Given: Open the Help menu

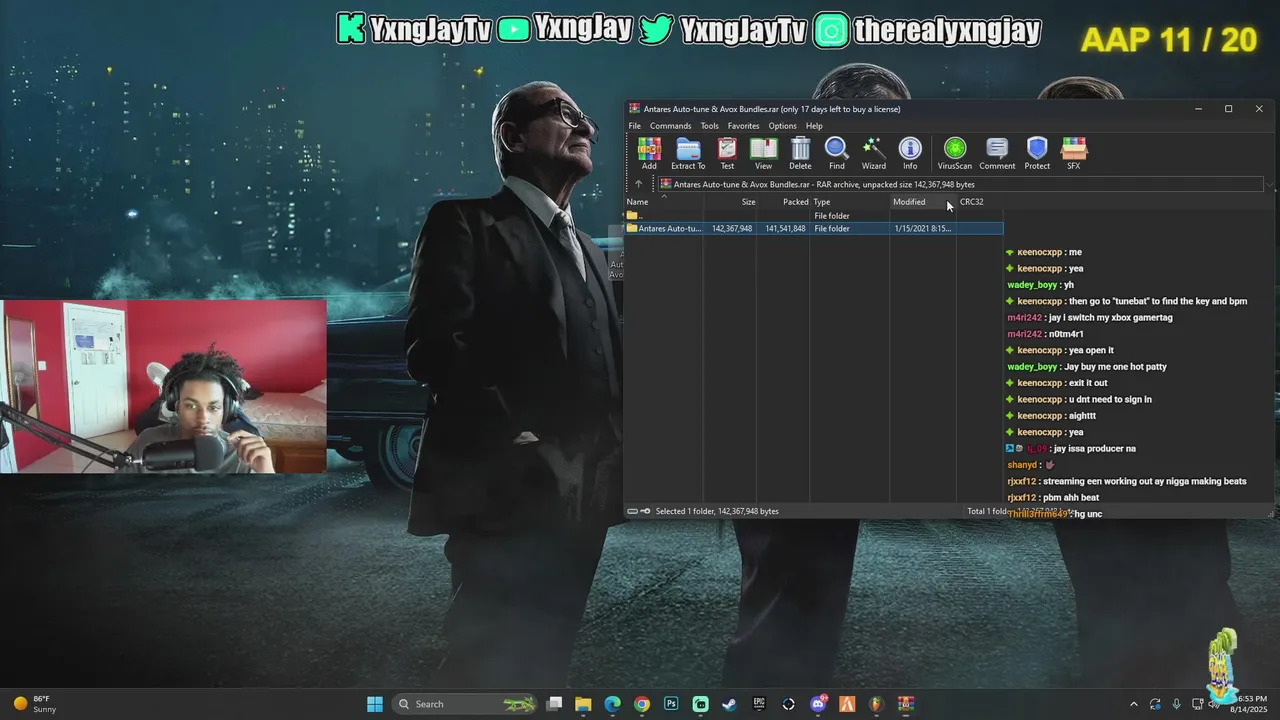Looking at the screenshot, I should 814,126.
